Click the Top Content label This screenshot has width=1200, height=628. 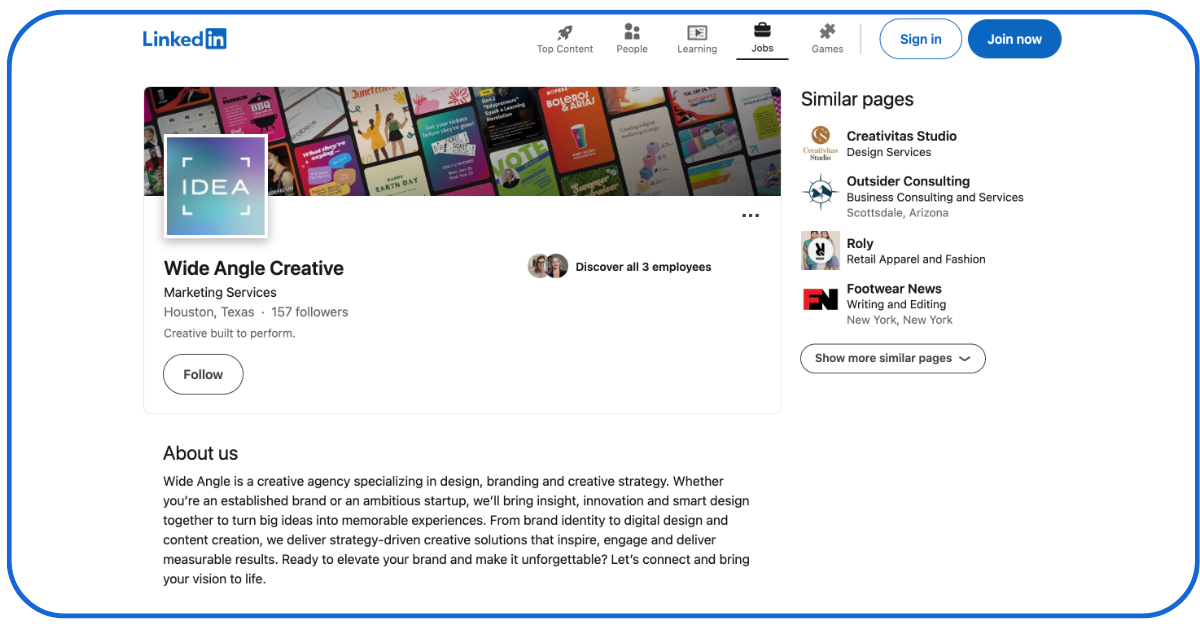point(565,49)
